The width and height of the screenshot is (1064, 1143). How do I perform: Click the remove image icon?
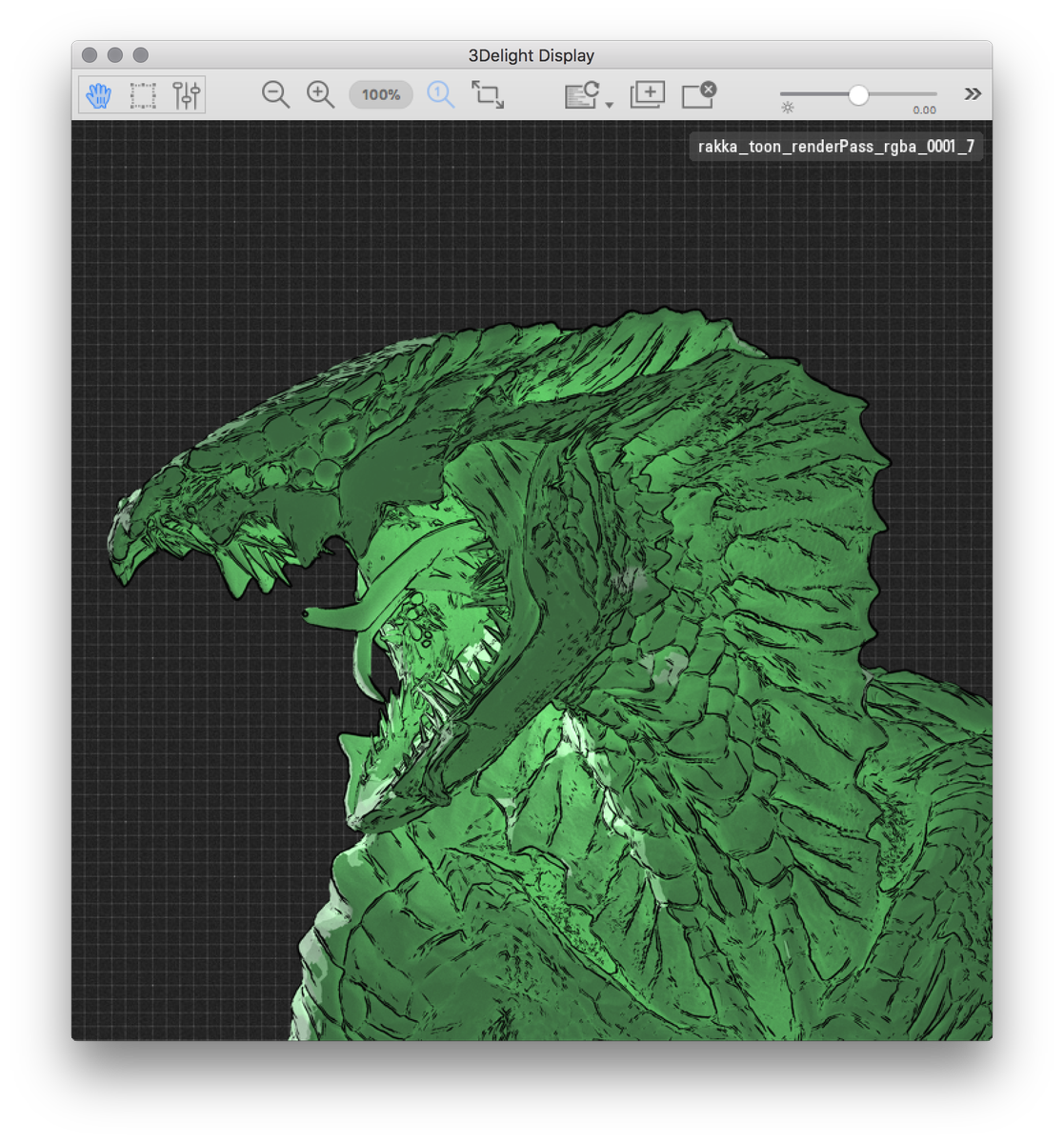(x=698, y=94)
